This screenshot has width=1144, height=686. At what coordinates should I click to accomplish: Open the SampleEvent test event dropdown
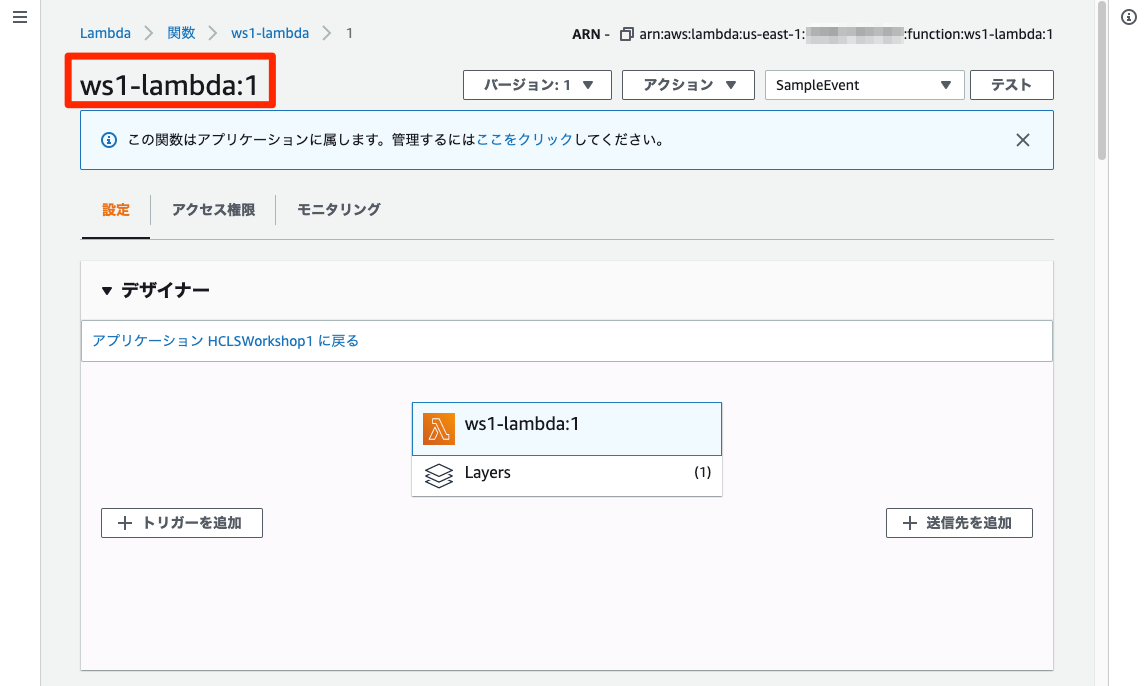pyautogui.click(x=865, y=85)
